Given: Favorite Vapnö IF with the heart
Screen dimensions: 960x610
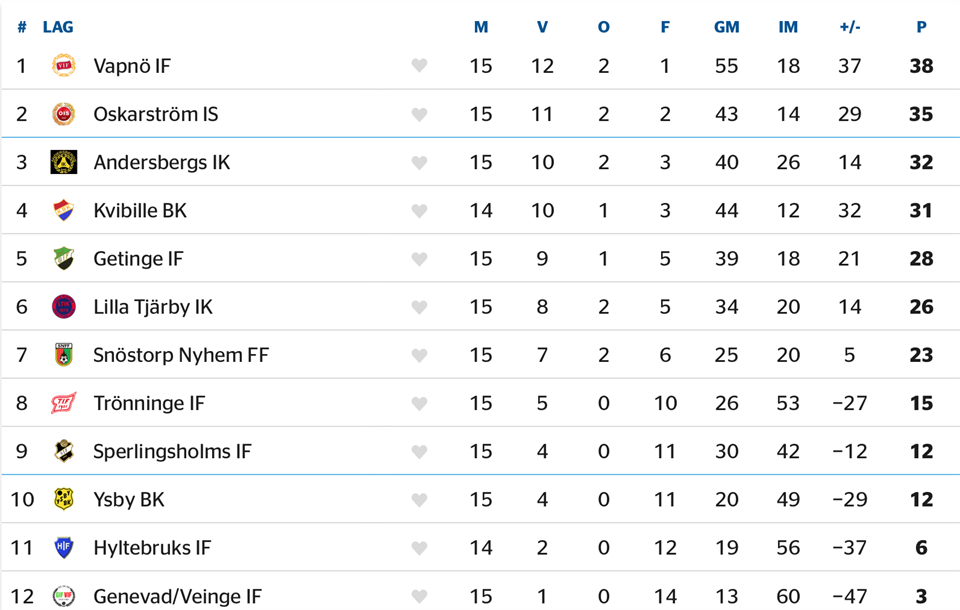Looking at the screenshot, I should point(419,66).
